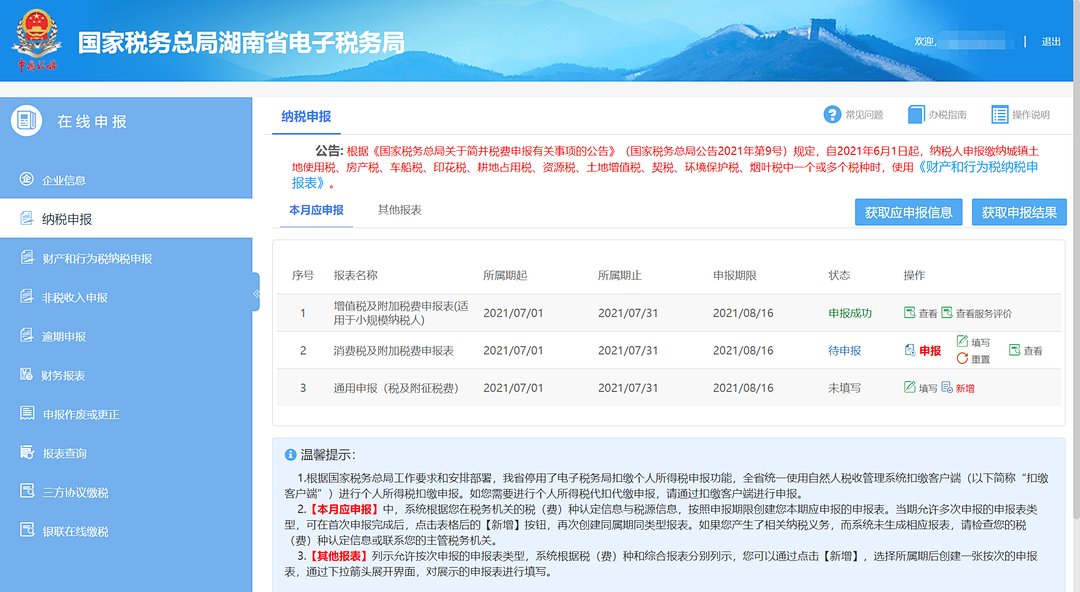
Task: Click the 申报 document icon in 消费税 row
Action: point(910,350)
